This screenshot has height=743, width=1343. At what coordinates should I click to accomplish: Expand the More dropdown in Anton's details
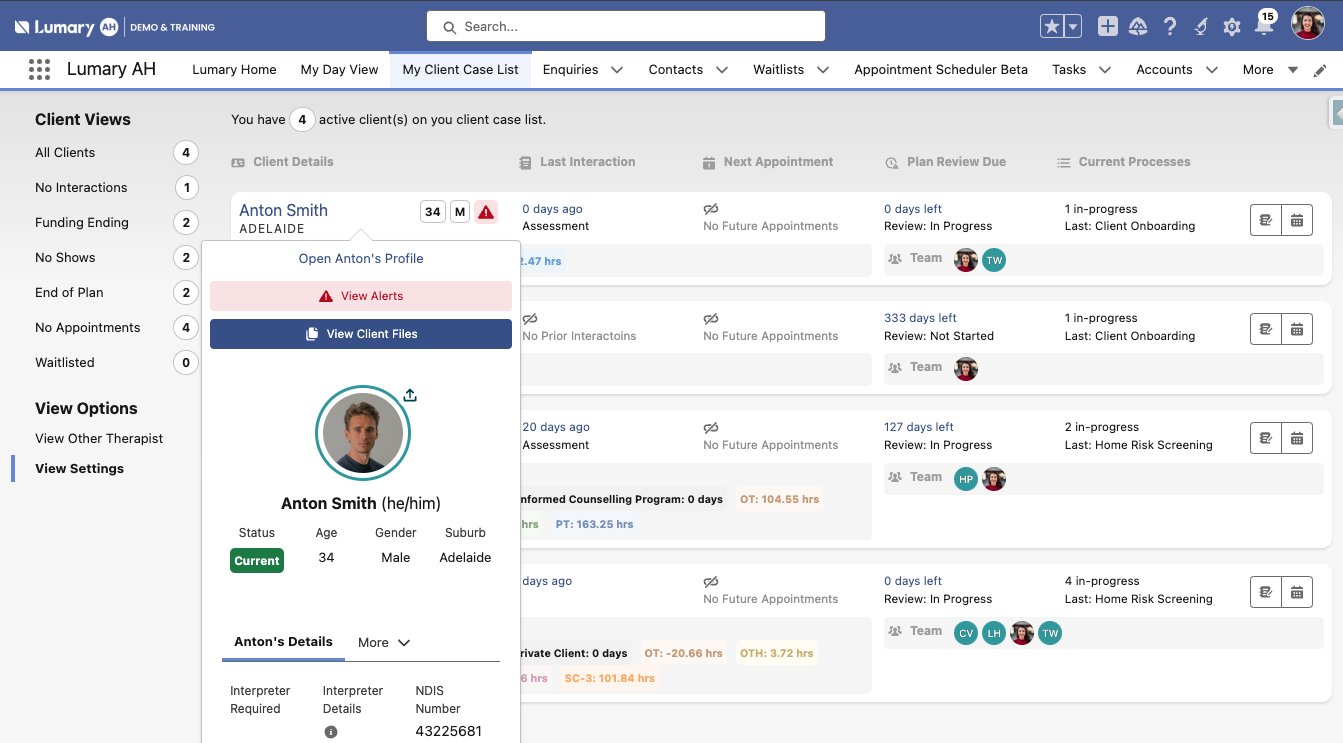(x=385, y=643)
